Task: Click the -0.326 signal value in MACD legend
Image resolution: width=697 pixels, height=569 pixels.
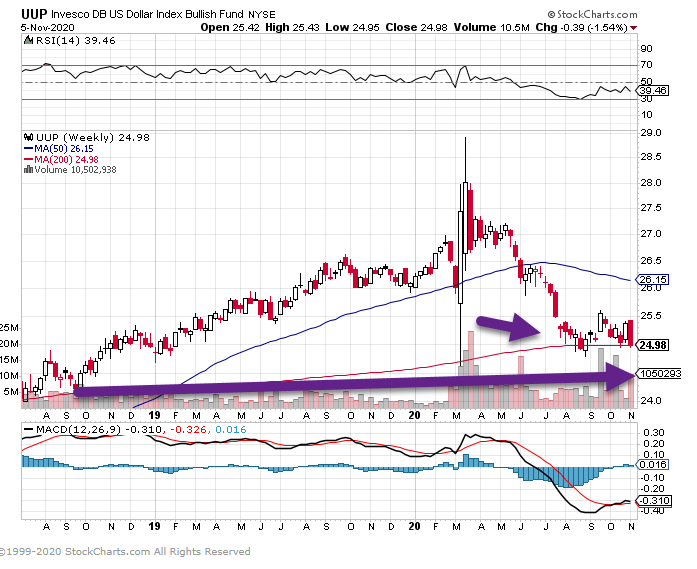Action: [x=190, y=430]
